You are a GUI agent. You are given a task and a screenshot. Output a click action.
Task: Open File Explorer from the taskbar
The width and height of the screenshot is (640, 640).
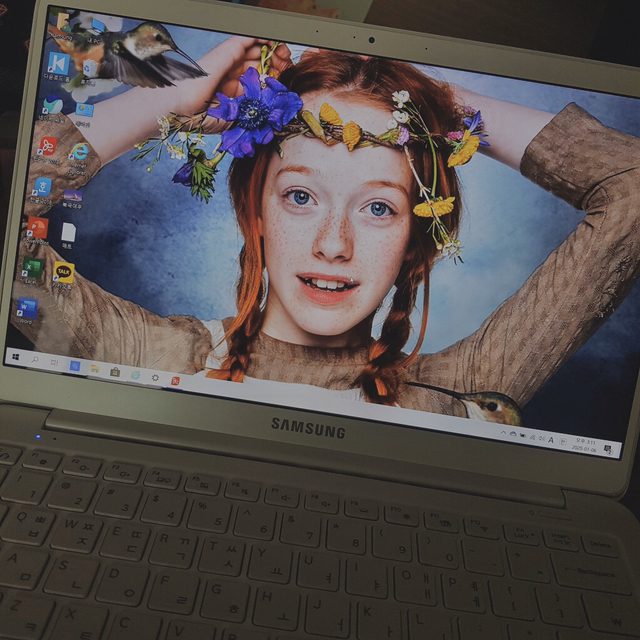95,369
